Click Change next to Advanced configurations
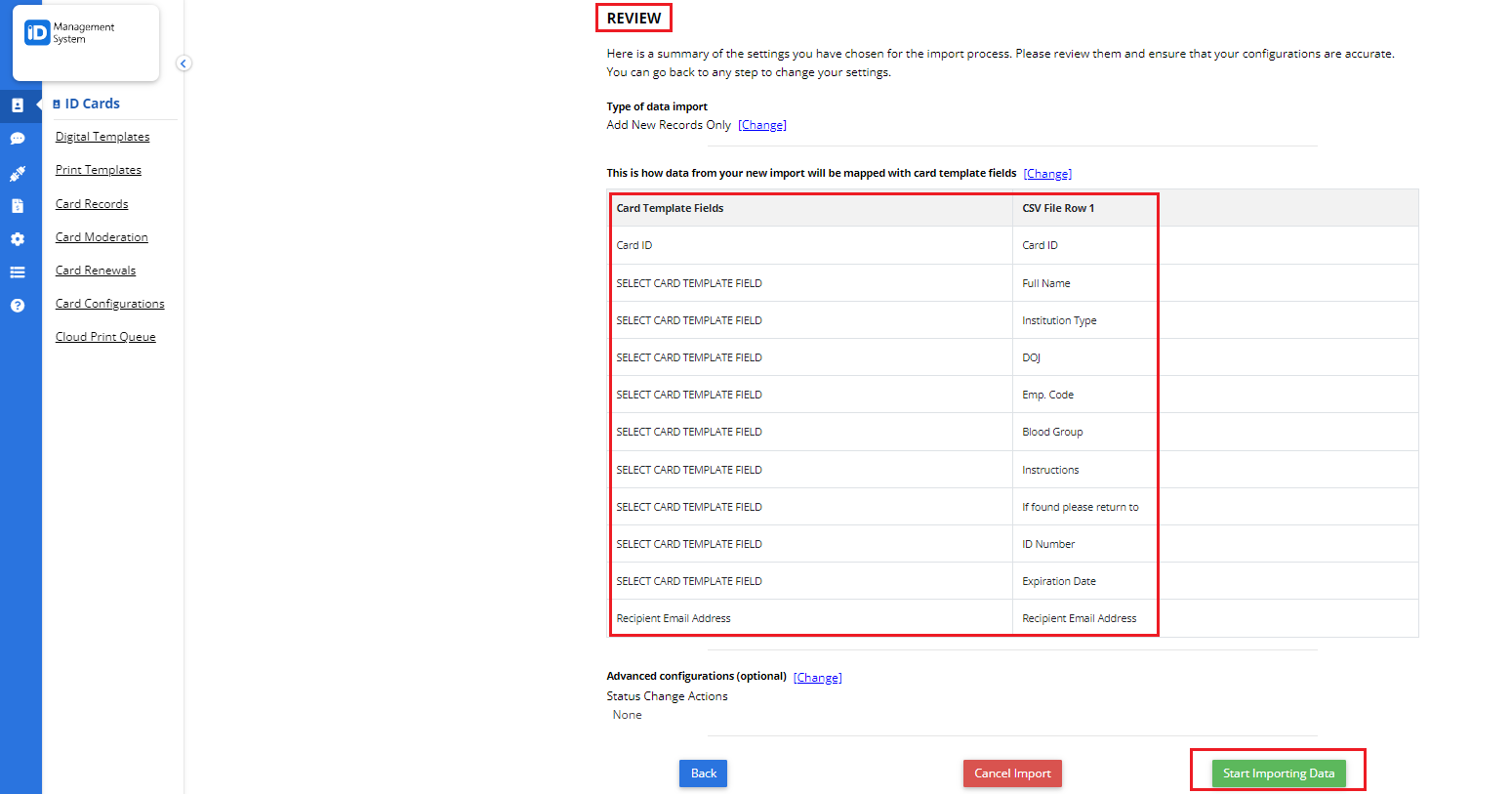 click(x=817, y=678)
